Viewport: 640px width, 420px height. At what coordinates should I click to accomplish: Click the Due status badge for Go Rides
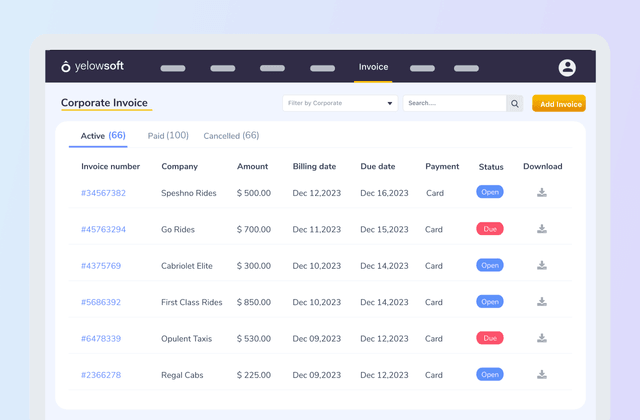[490, 229]
